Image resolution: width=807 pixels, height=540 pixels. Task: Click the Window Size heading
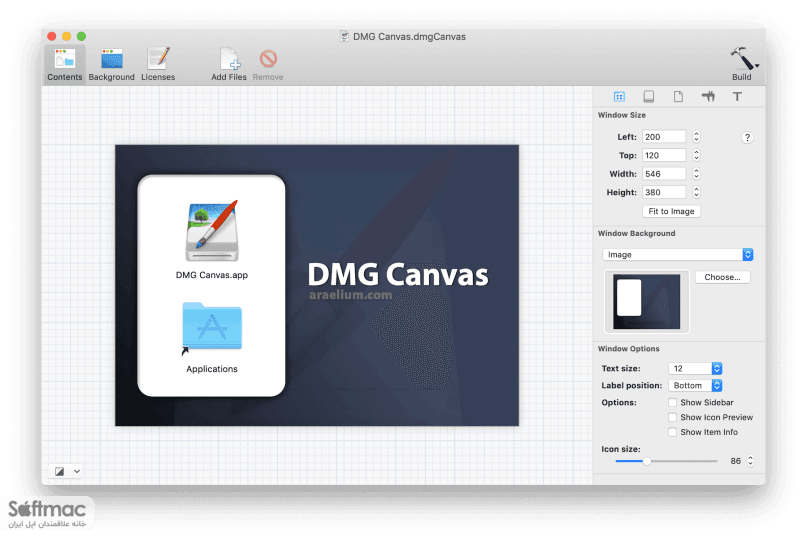point(622,115)
